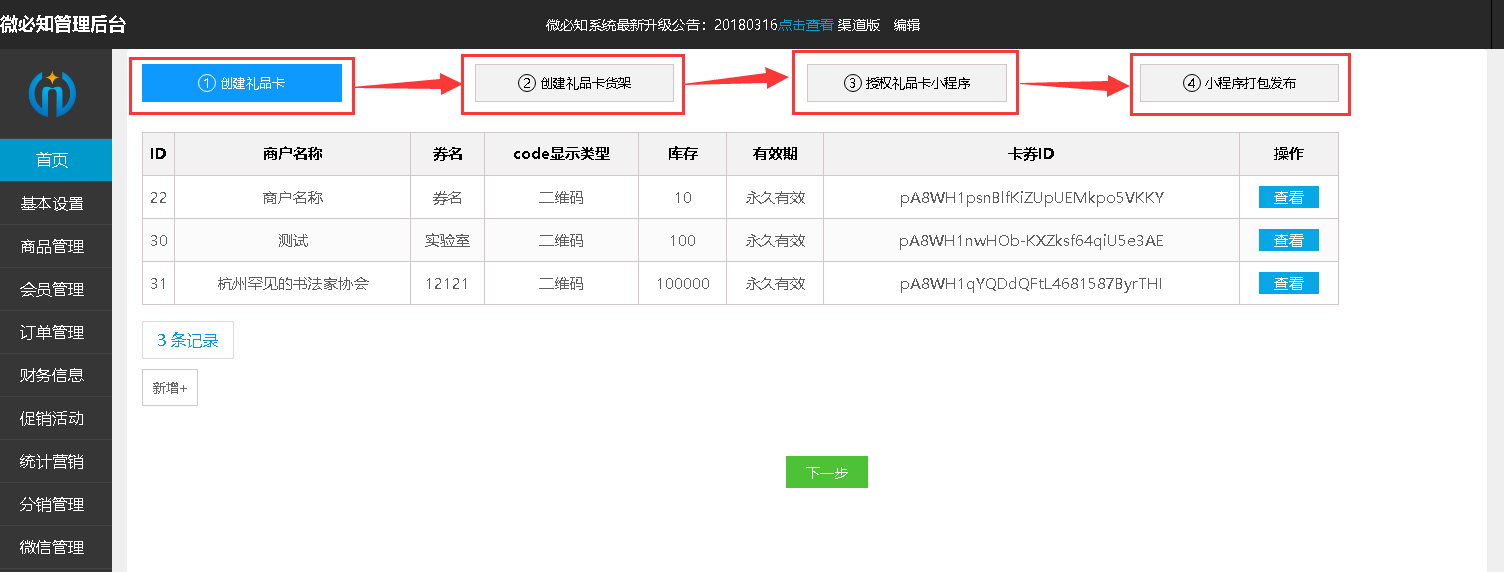Click the 实验室 coupon name cell
Screen dimensions: 1504x572
coord(447,241)
